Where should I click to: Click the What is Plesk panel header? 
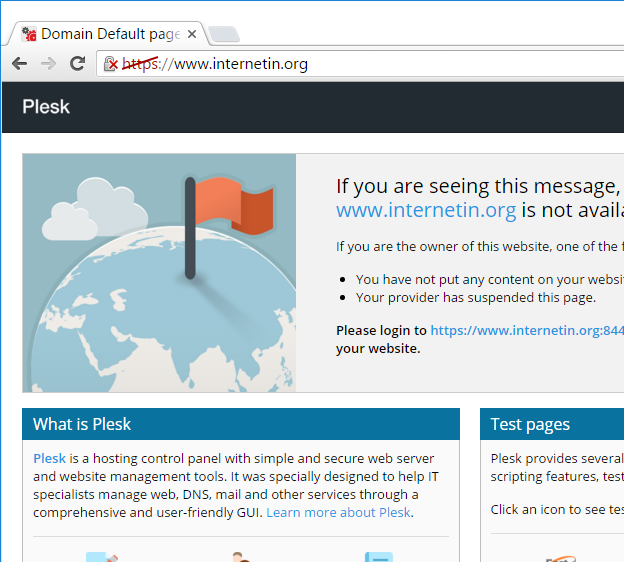click(240, 424)
